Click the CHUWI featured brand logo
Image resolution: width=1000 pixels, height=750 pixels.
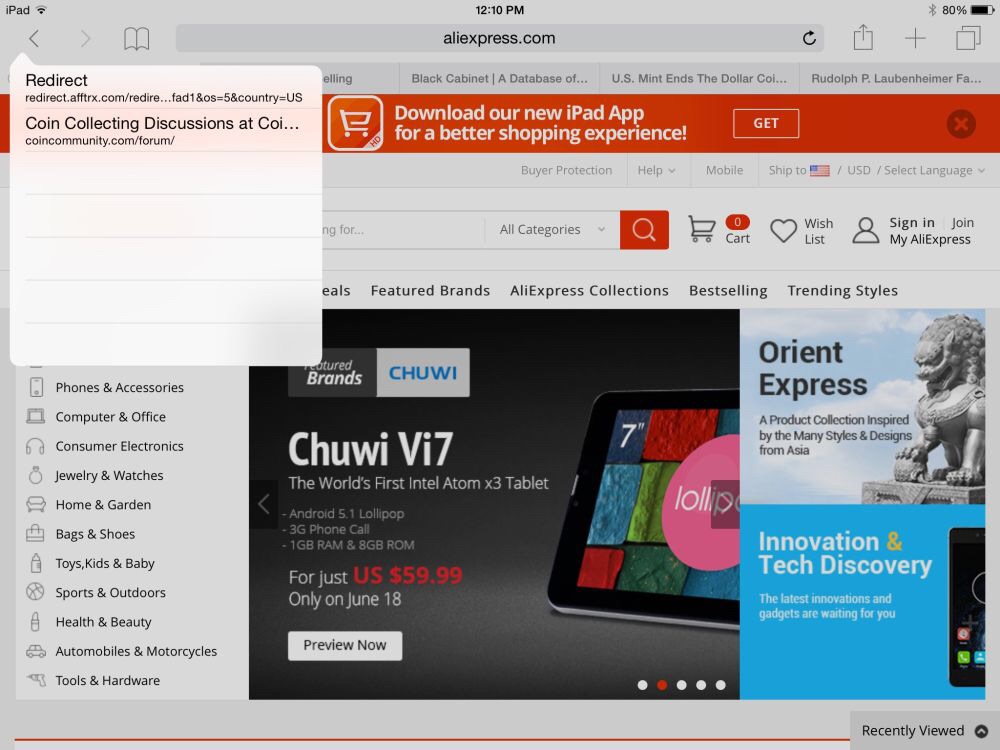point(423,372)
